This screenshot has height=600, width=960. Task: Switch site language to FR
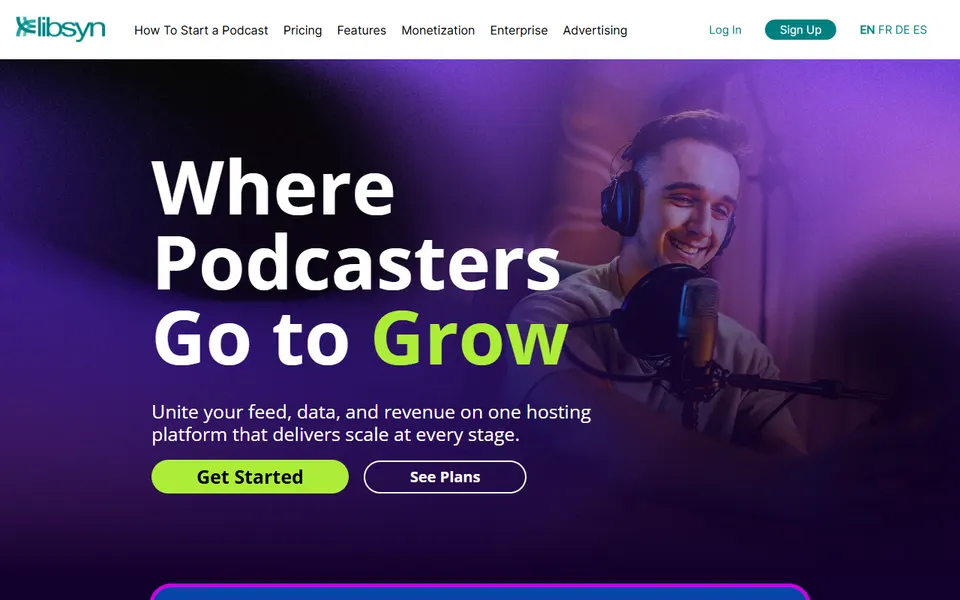point(885,29)
